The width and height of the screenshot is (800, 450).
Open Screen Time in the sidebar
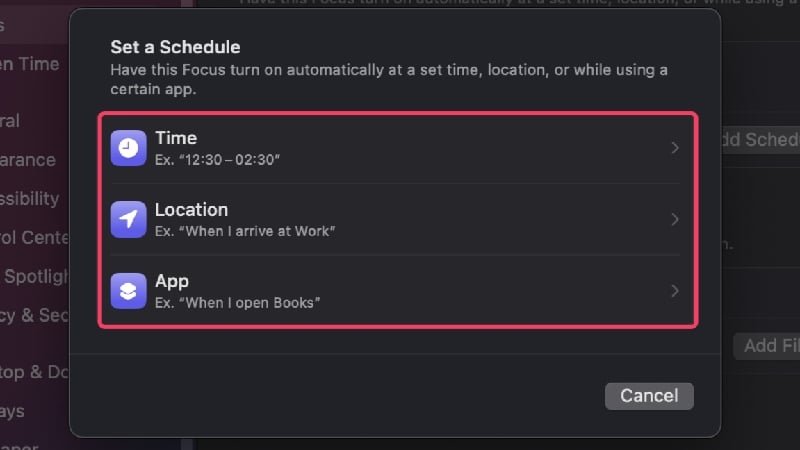(30, 64)
